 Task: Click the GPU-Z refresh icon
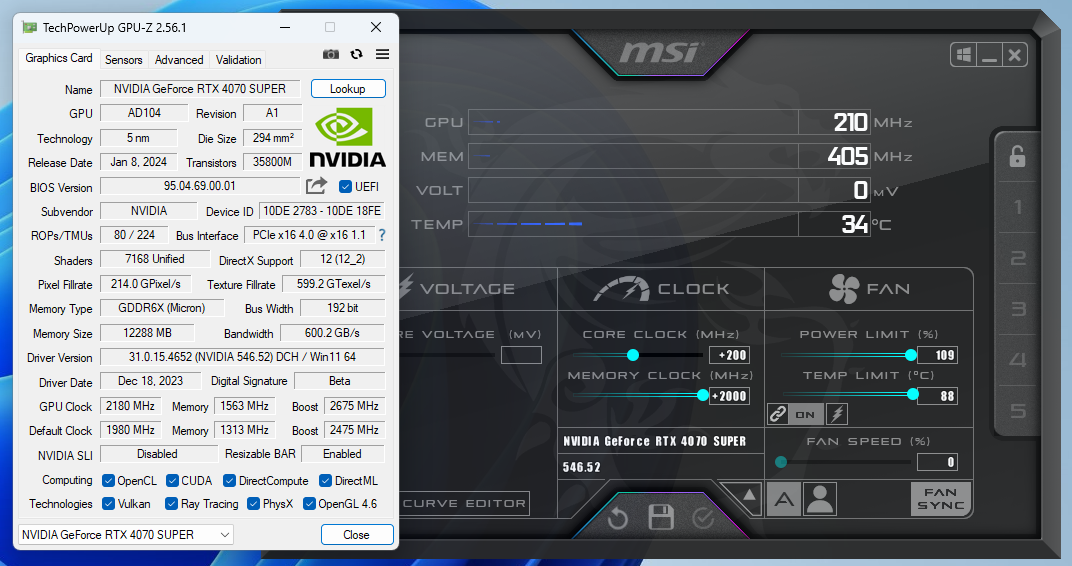point(356,54)
